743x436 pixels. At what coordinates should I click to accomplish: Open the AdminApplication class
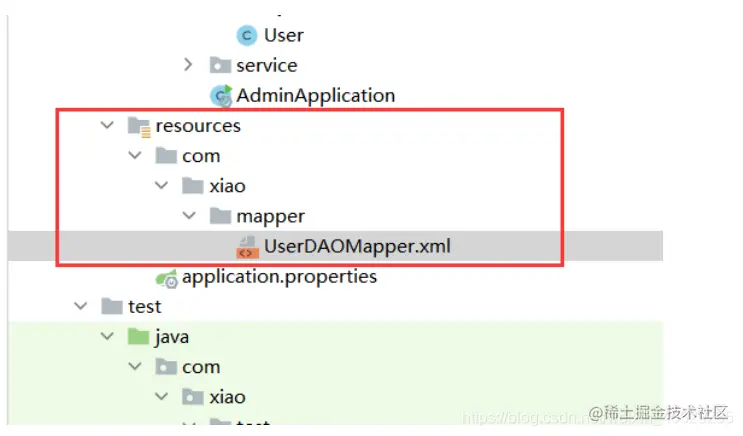coord(316,96)
